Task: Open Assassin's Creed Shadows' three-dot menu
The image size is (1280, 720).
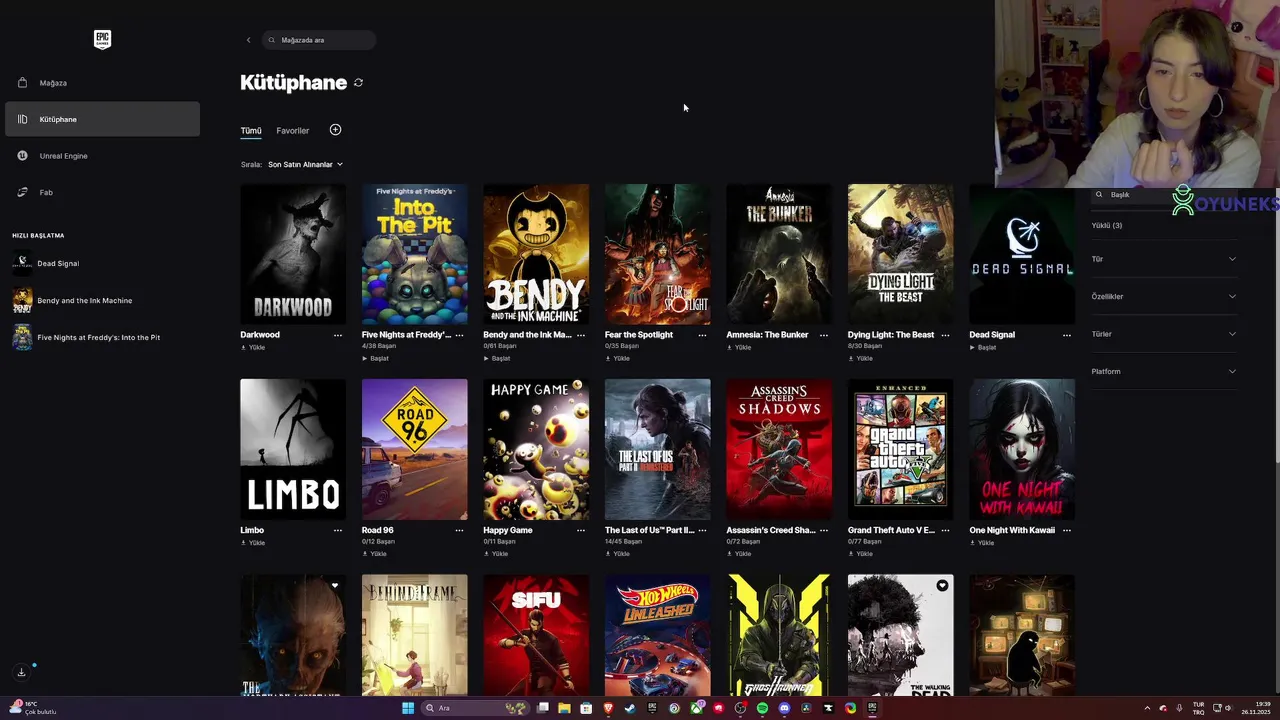Action: coord(824,530)
